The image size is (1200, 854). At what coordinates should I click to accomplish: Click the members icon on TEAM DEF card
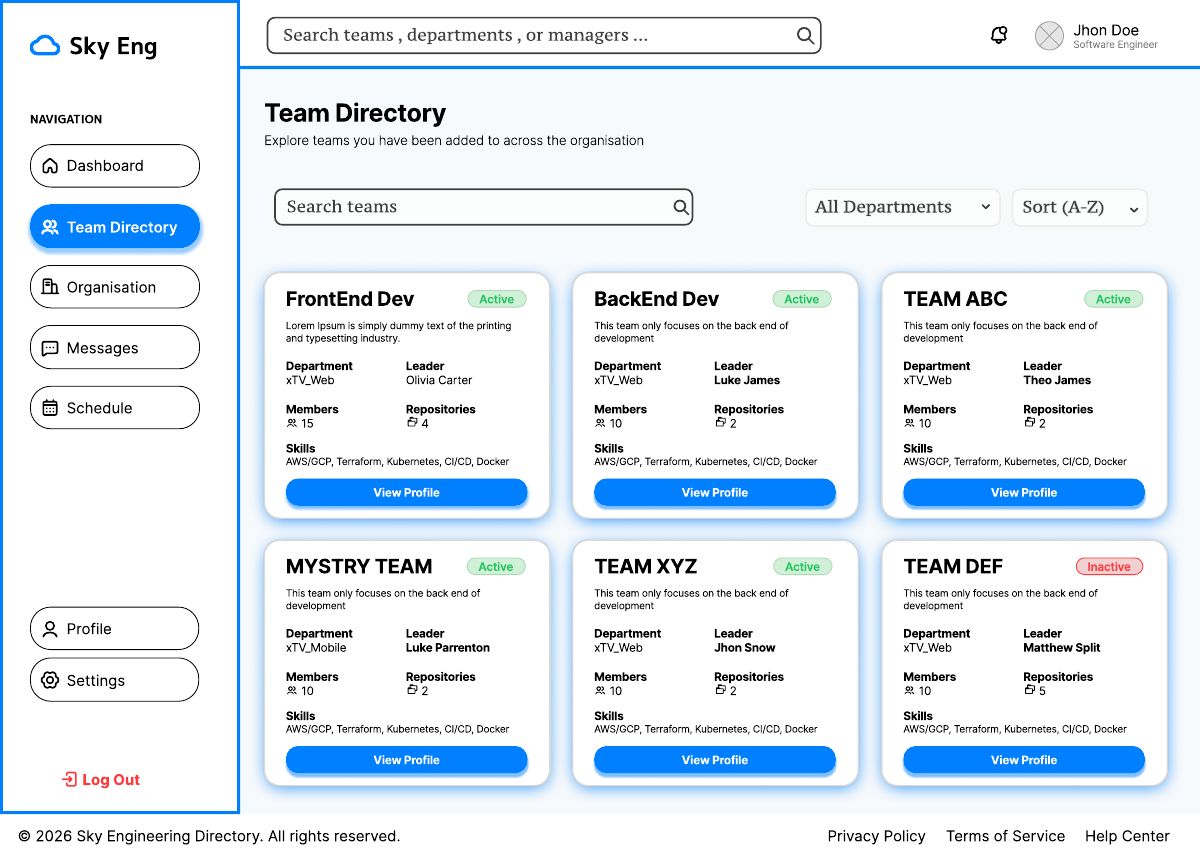click(x=909, y=690)
